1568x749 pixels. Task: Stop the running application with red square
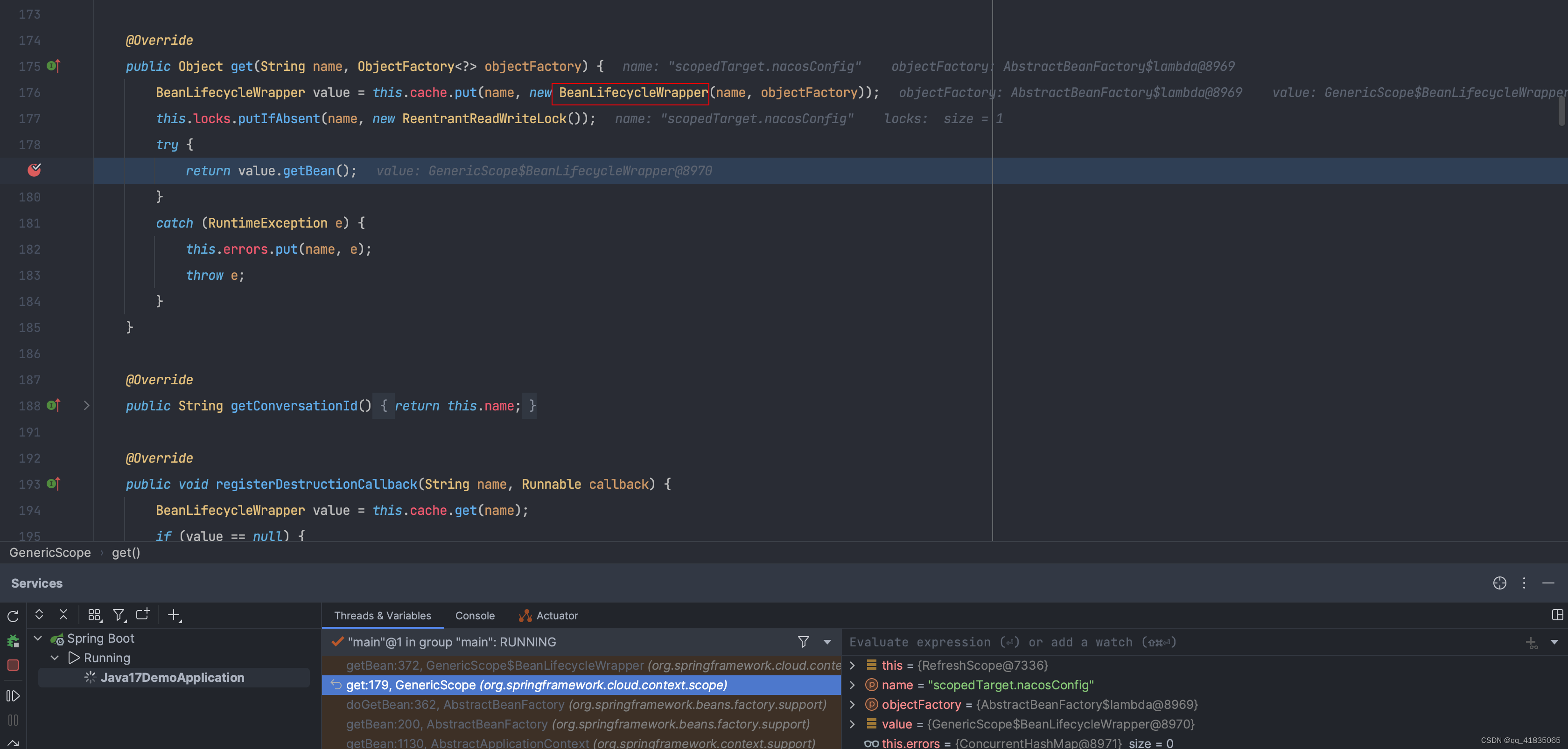pos(13,665)
